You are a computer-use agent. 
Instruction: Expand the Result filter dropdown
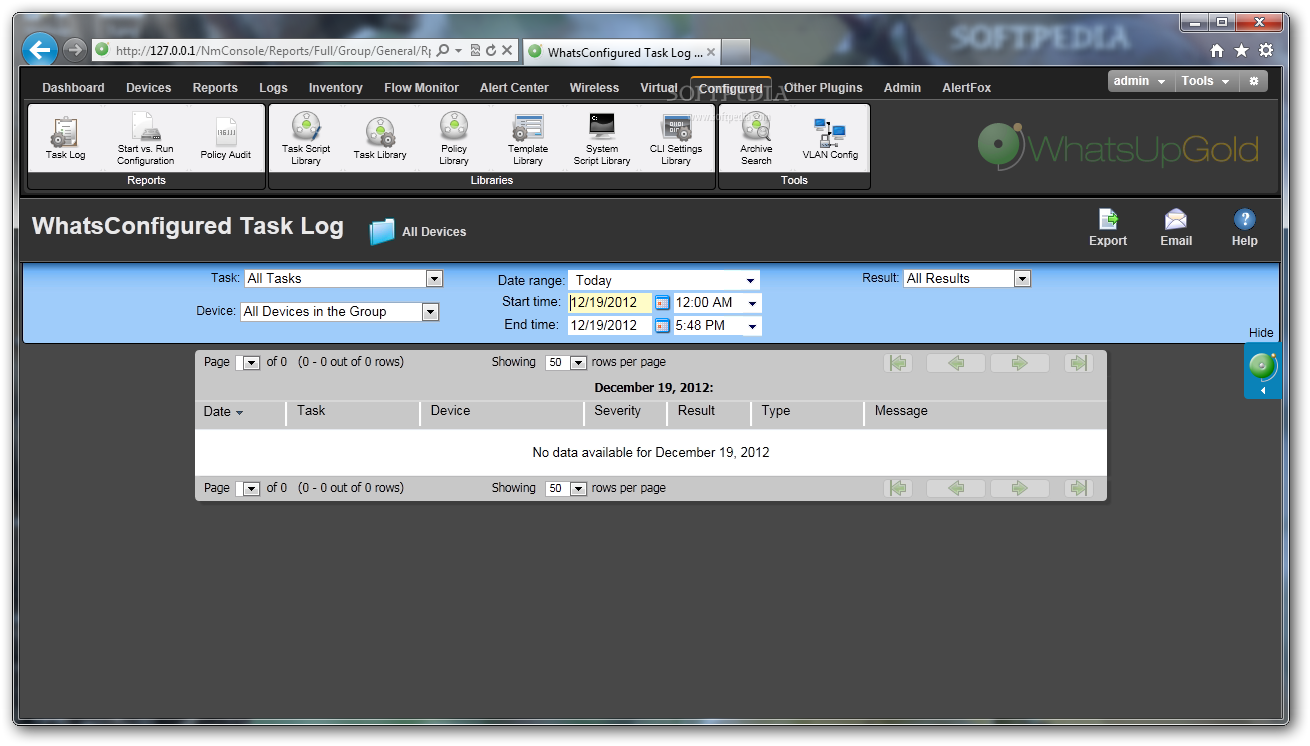[1022, 279]
